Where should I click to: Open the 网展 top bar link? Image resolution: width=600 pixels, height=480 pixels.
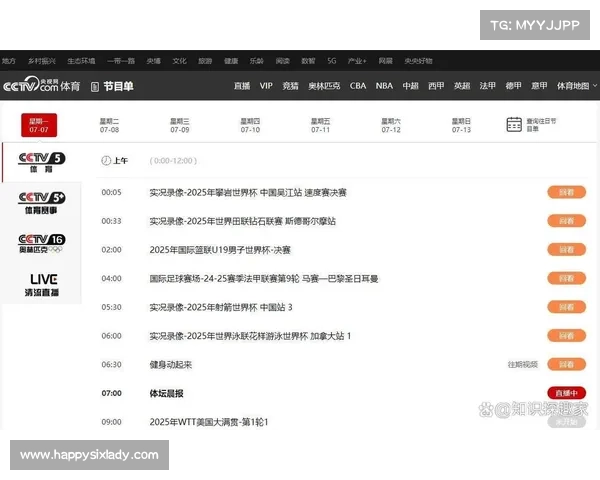tap(385, 61)
